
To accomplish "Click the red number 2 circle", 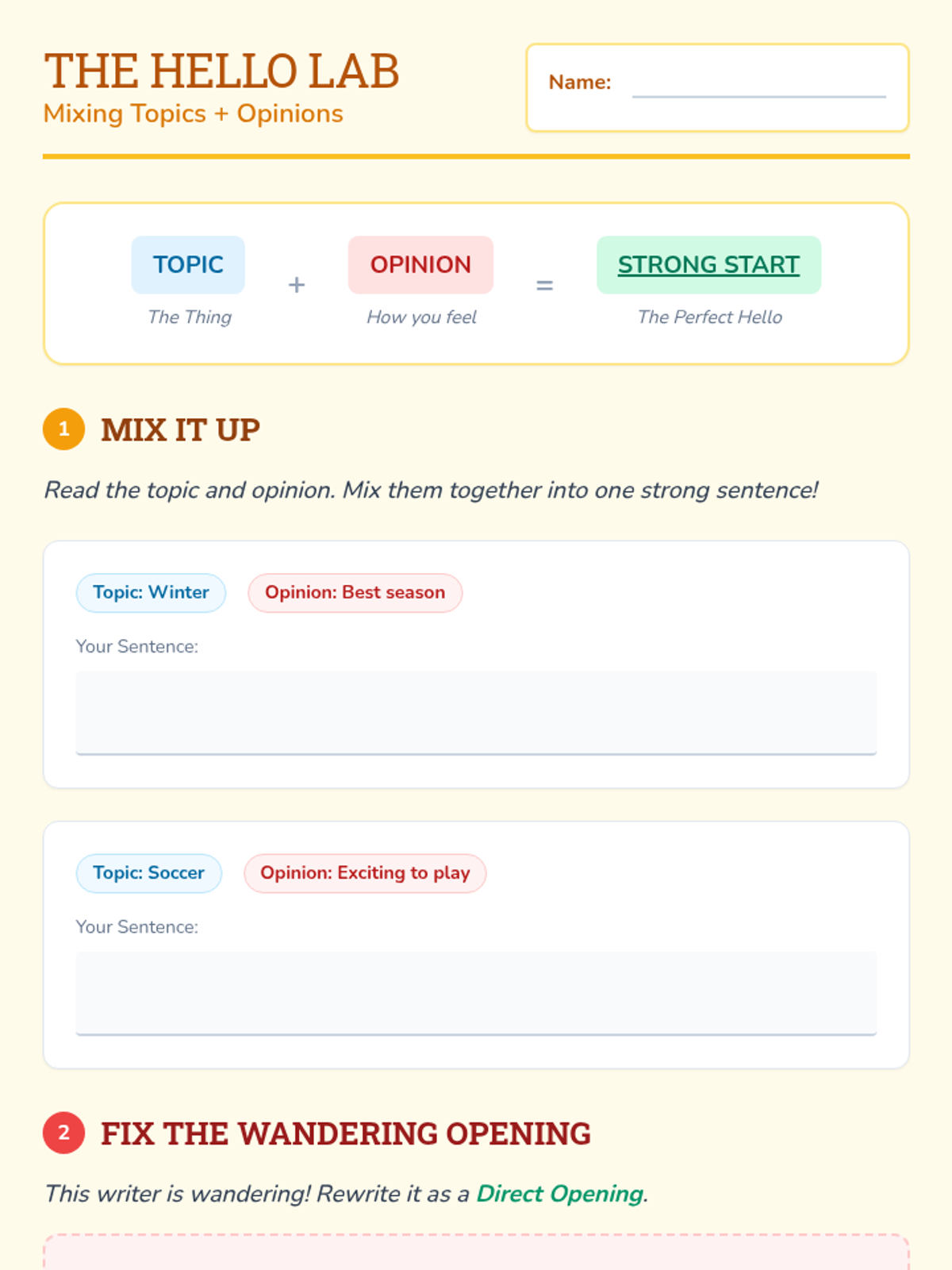I will coord(64,1133).
